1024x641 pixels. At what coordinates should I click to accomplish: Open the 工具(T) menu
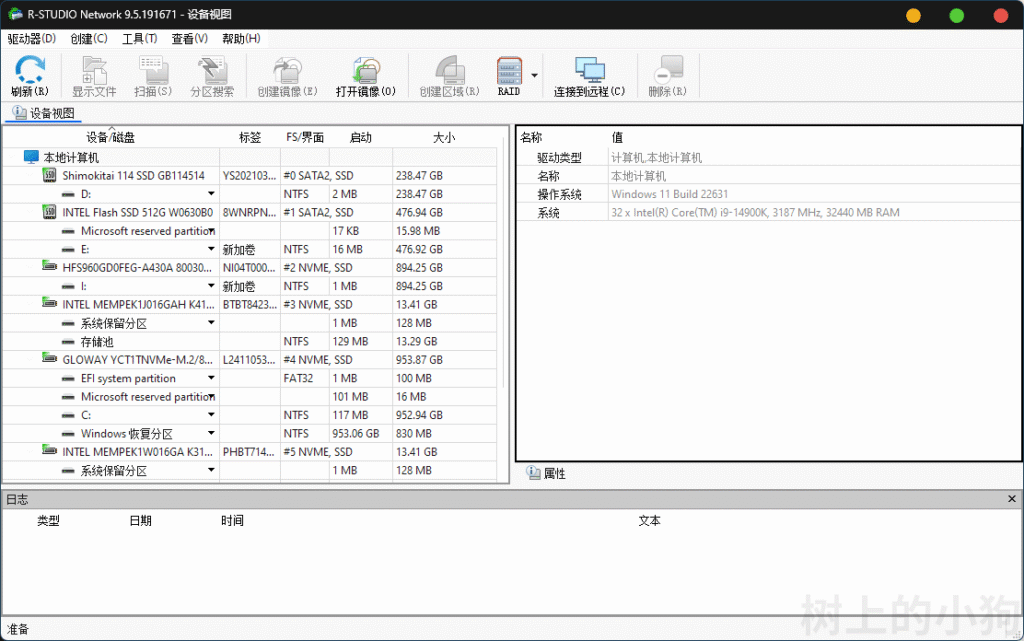click(x=139, y=39)
